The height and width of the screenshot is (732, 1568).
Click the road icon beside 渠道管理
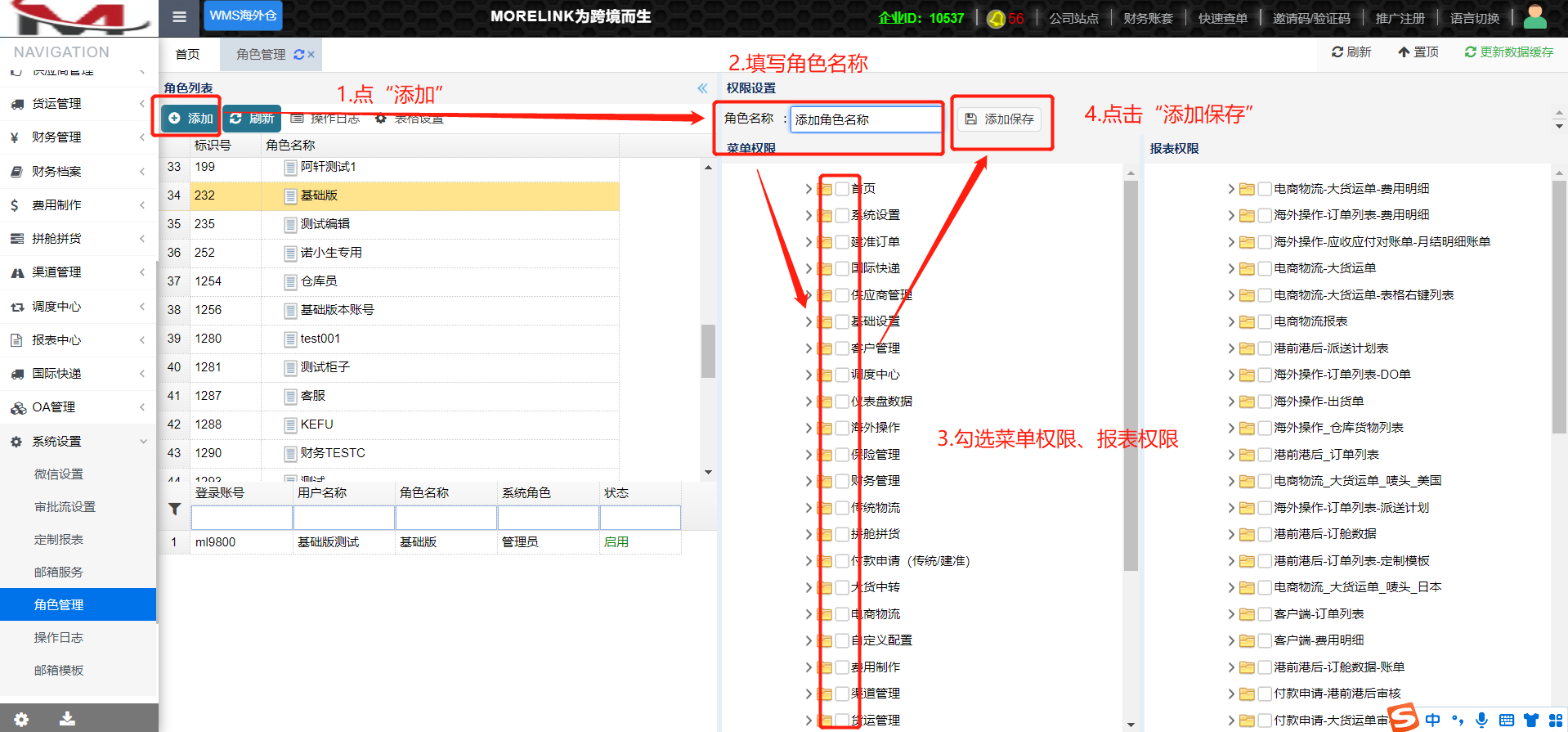click(17, 272)
